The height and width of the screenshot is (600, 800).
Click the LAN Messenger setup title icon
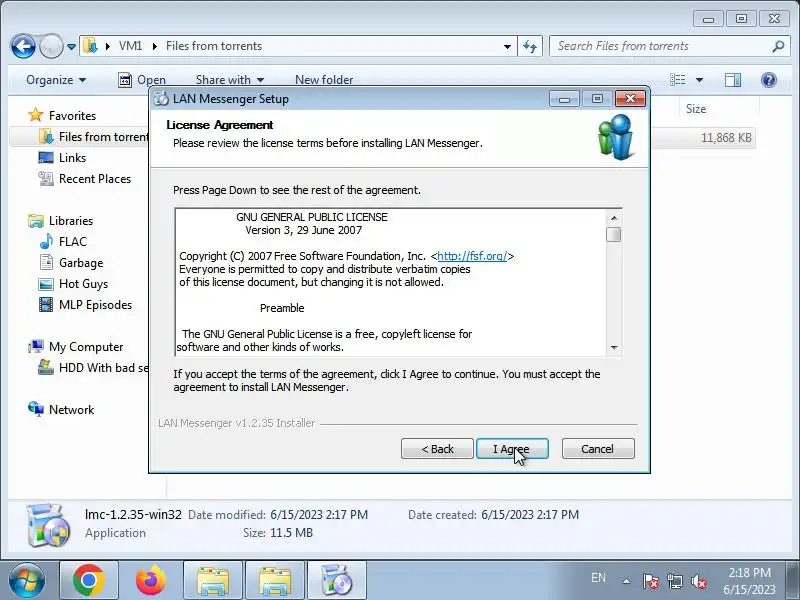coord(161,98)
